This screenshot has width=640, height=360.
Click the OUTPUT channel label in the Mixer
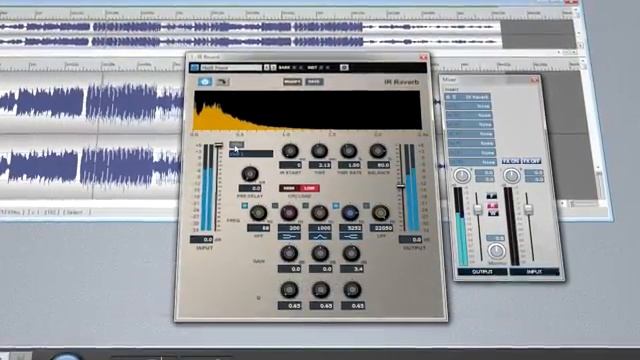tap(482, 271)
